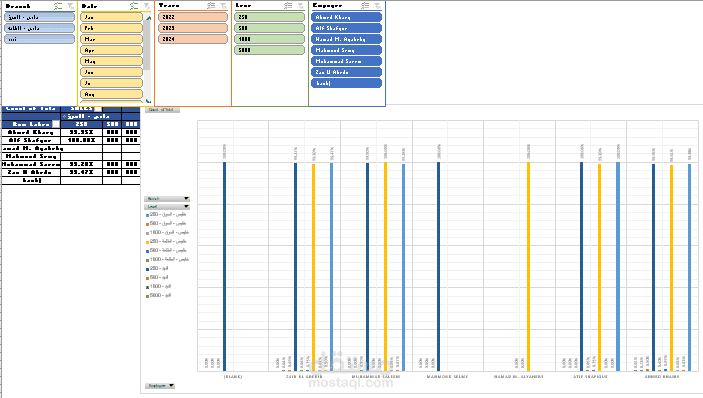The height and width of the screenshot is (398, 703).
Task: Open the Branch field dropdown on the chart
Action: [x=167, y=199]
